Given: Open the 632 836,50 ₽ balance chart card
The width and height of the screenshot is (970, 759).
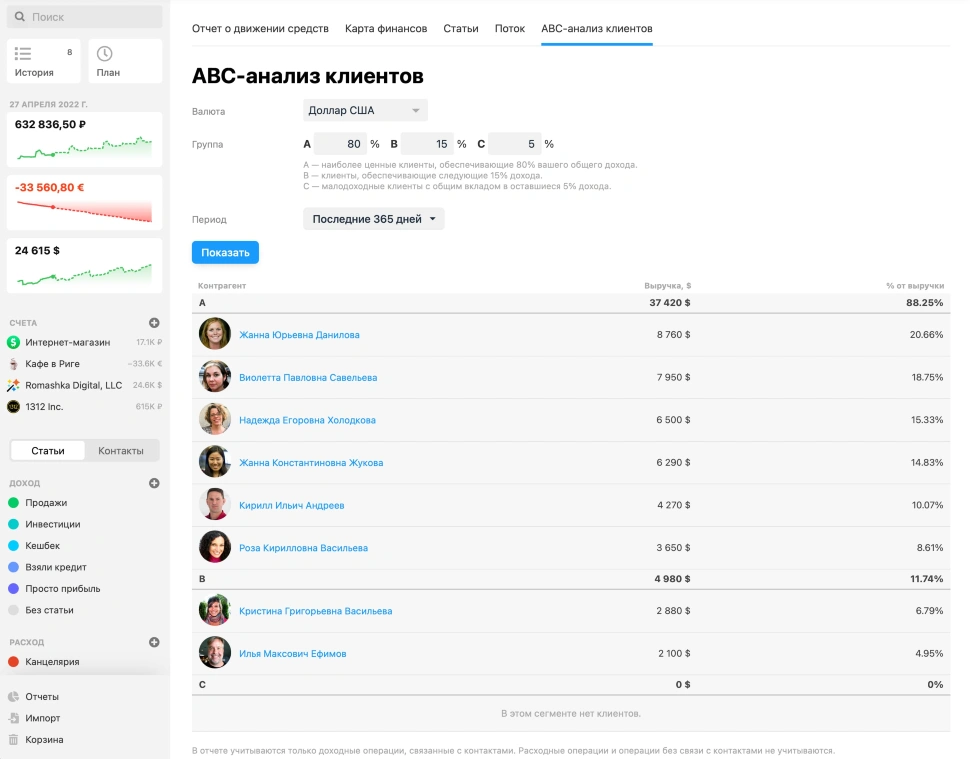Looking at the screenshot, I should 85,139.
